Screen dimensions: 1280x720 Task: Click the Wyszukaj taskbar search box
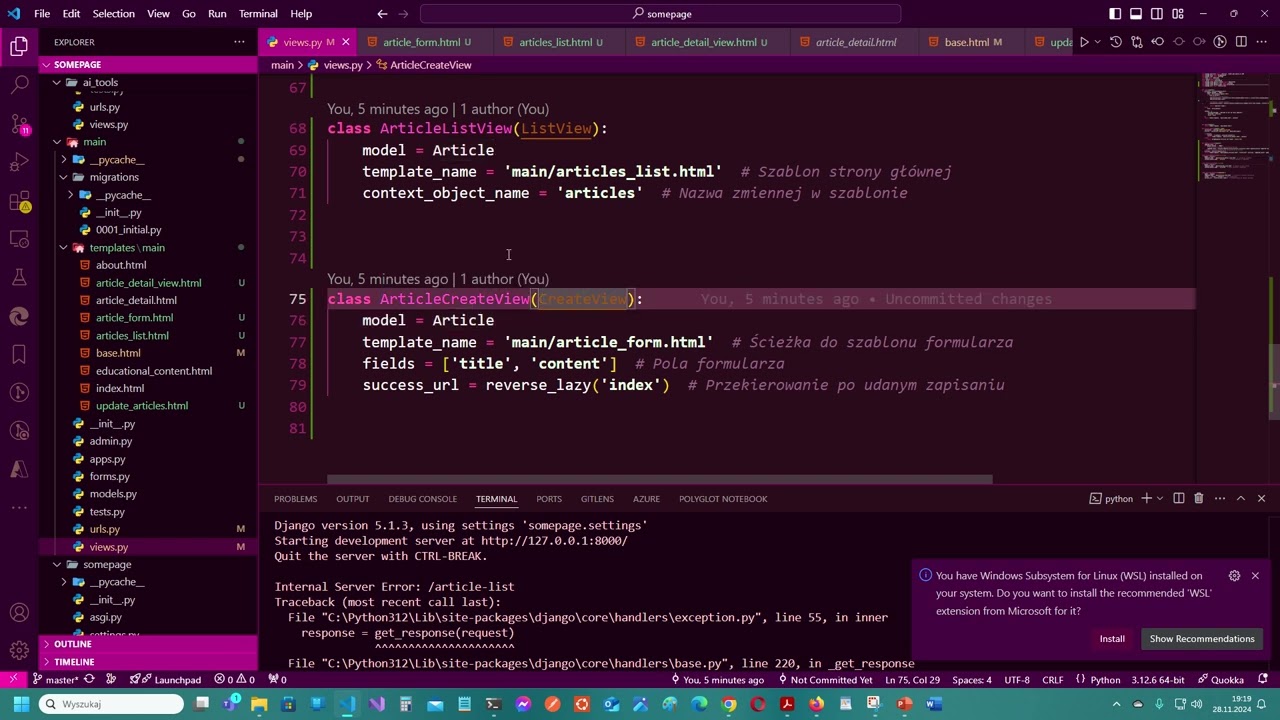pos(112,704)
